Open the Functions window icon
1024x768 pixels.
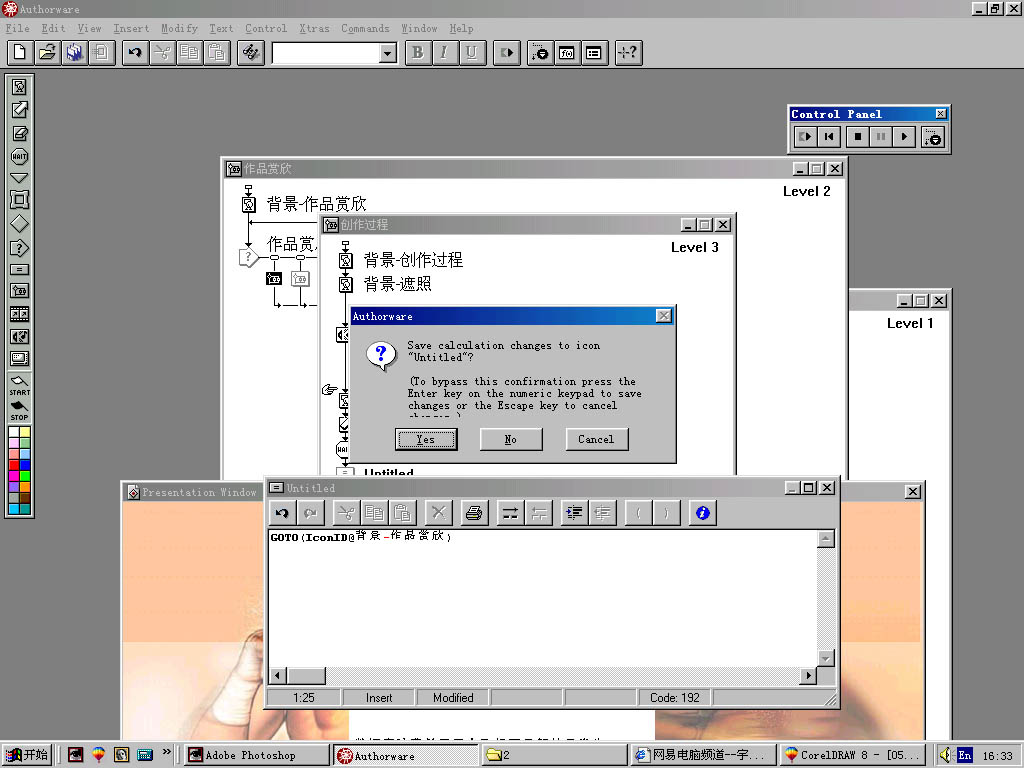click(x=567, y=52)
